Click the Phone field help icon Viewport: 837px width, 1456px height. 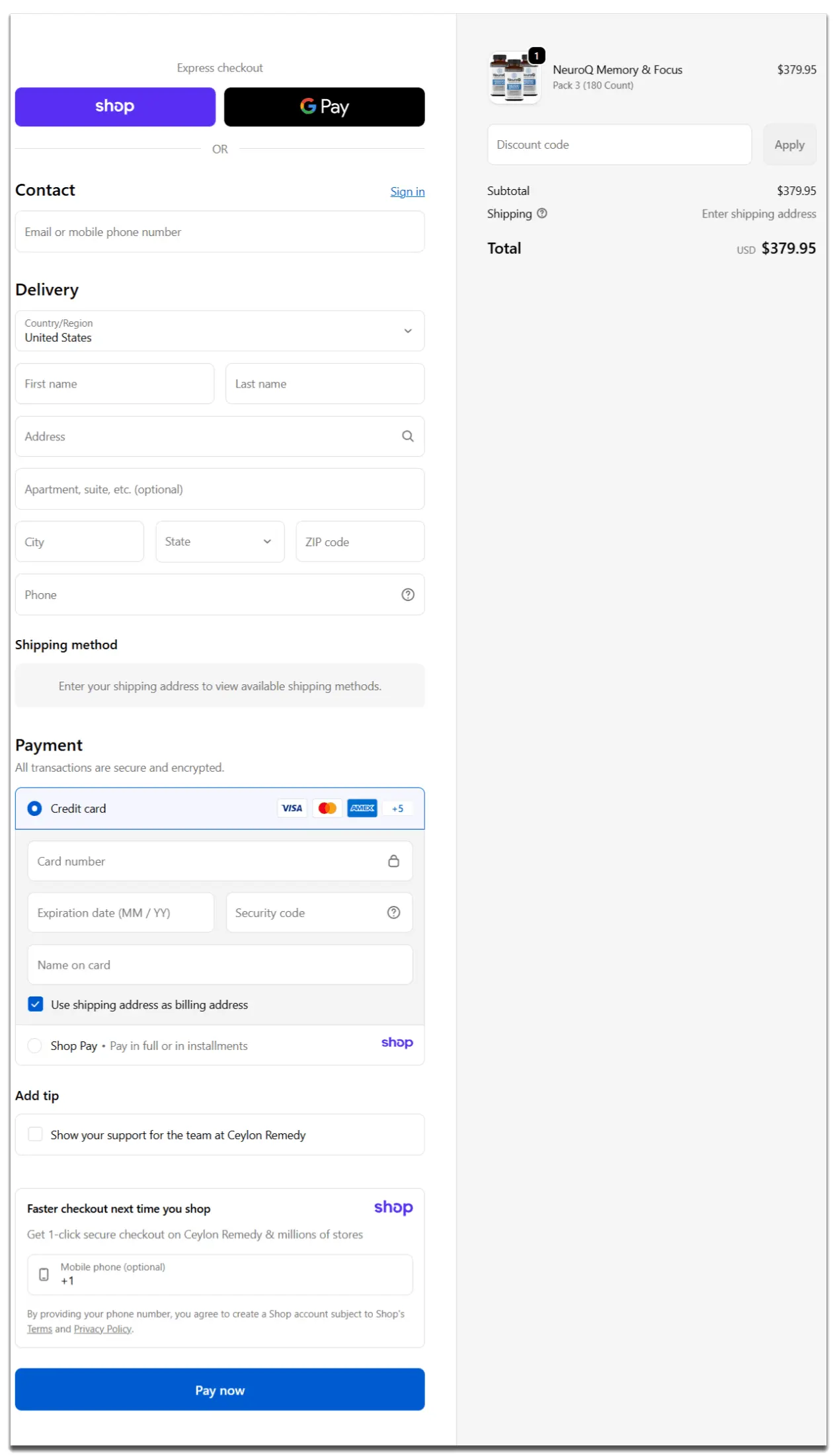[x=408, y=594]
